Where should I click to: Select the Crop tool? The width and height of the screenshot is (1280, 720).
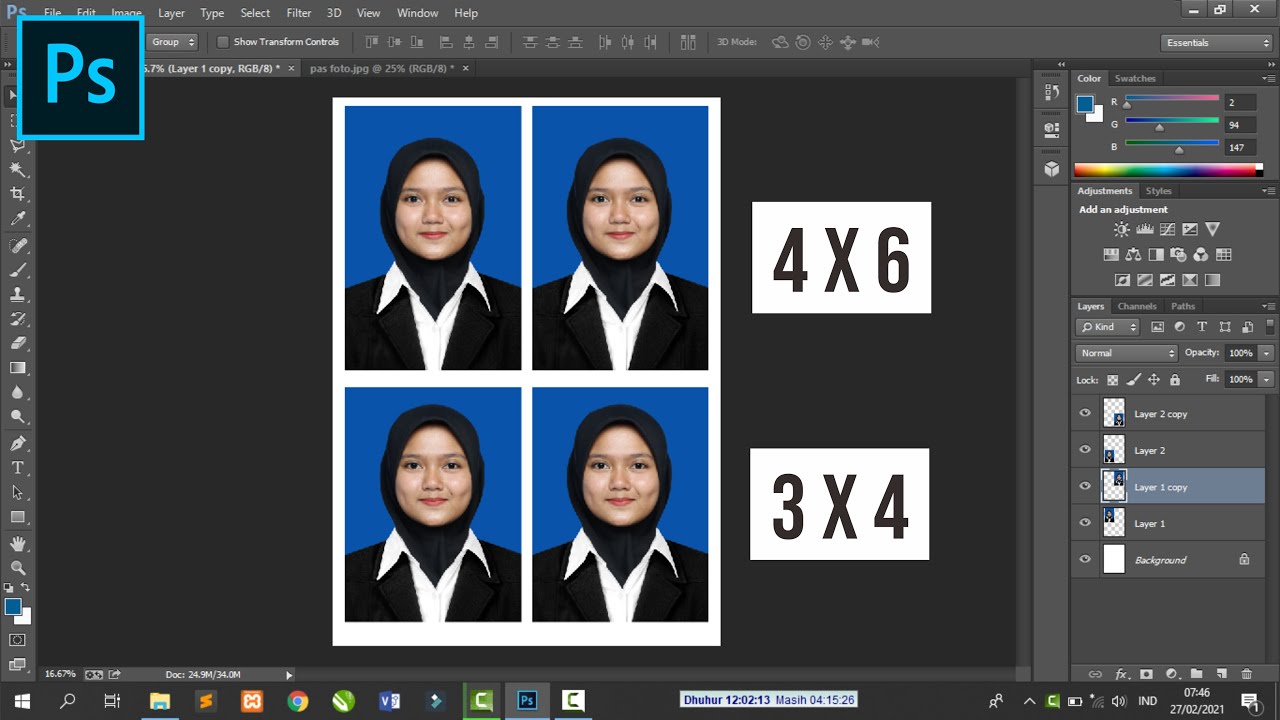(x=17, y=194)
